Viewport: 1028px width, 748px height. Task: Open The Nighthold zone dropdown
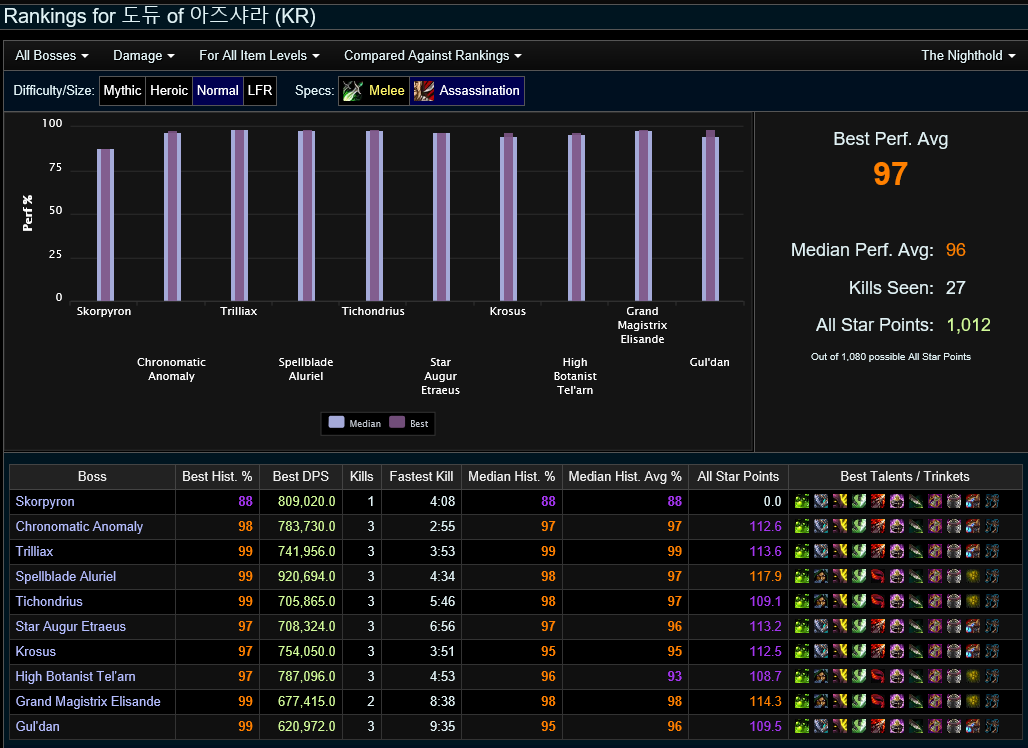coord(968,56)
